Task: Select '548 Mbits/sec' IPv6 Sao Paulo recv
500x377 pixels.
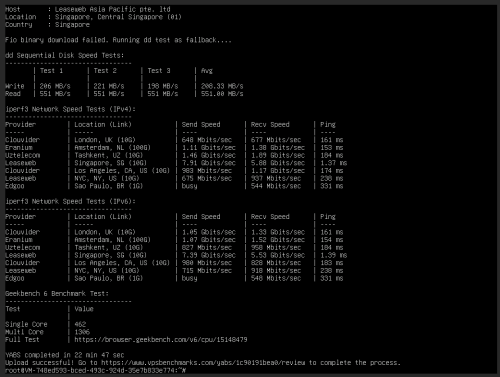Action: pos(276,278)
